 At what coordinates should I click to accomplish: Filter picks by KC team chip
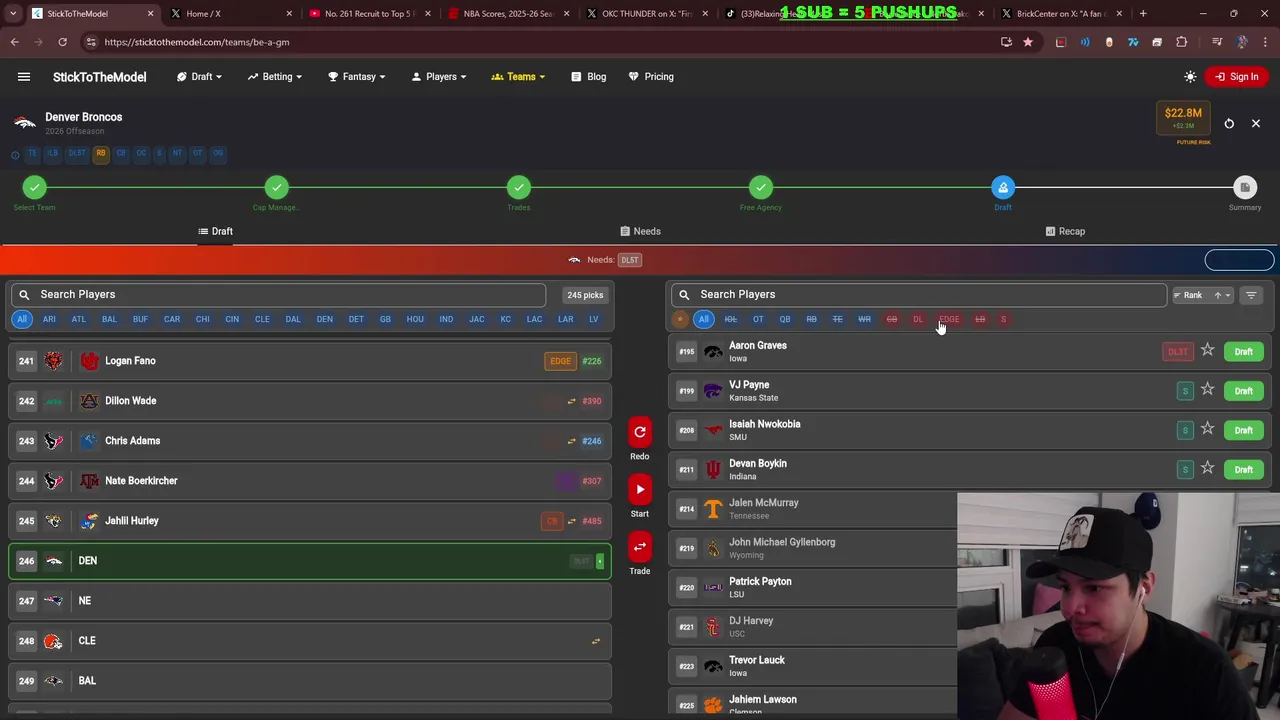click(505, 319)
